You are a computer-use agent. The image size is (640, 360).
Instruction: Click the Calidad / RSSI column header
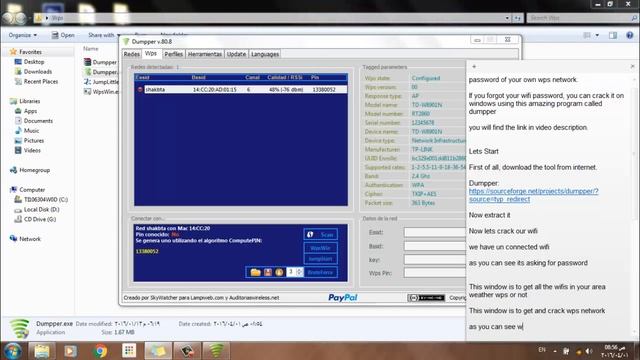[x=284, y=77]
